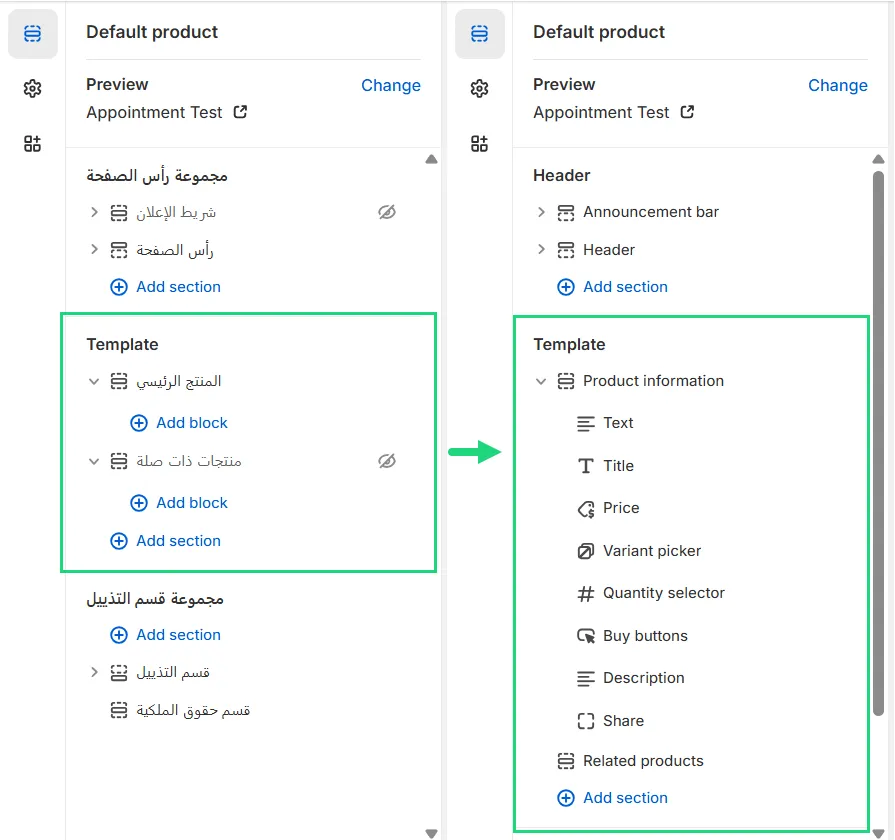
Task: Click the Quantity selector hash icon
Action: pos(586,594)
